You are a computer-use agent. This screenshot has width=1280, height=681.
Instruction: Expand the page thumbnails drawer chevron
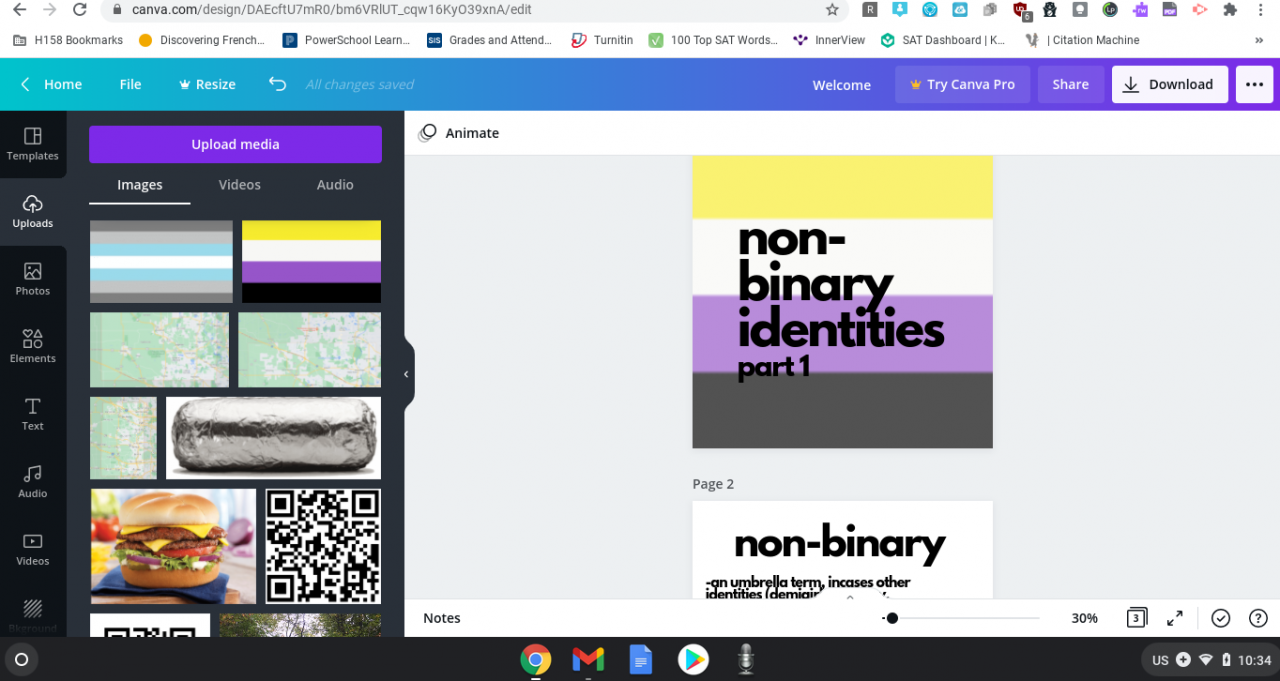(x=850, y=597)
